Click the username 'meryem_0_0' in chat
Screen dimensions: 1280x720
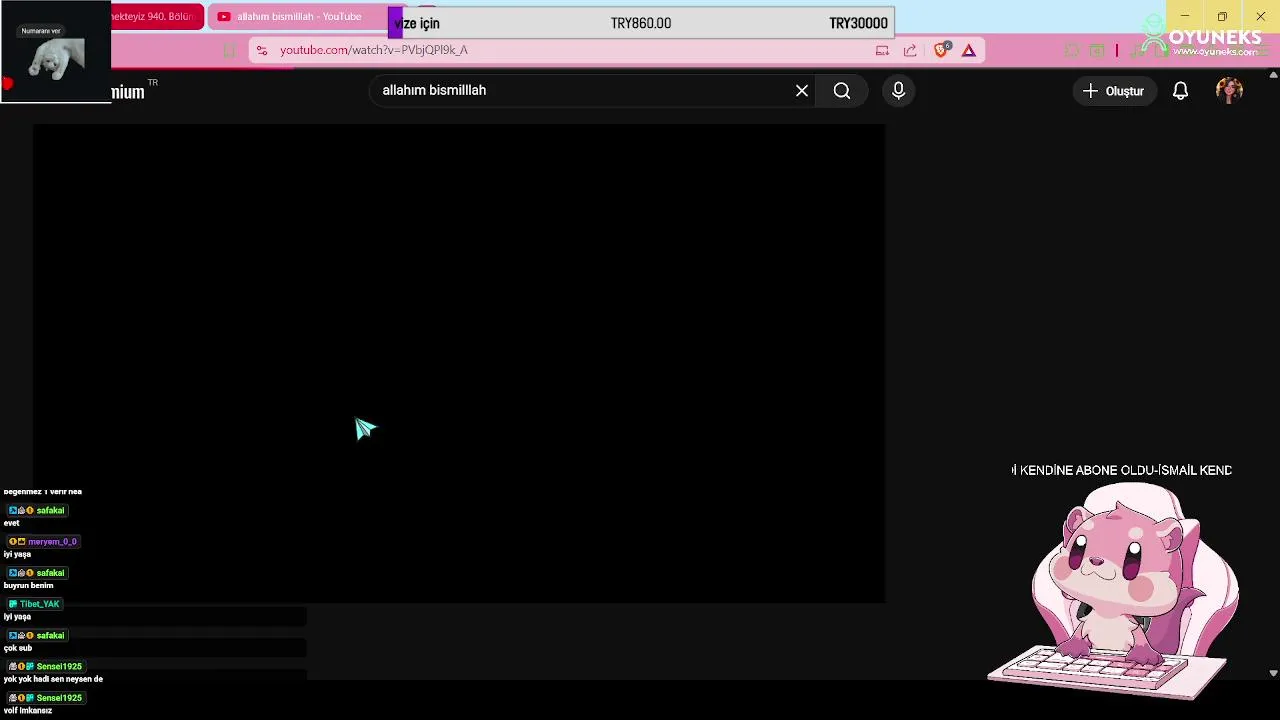(x=52, y=542)
